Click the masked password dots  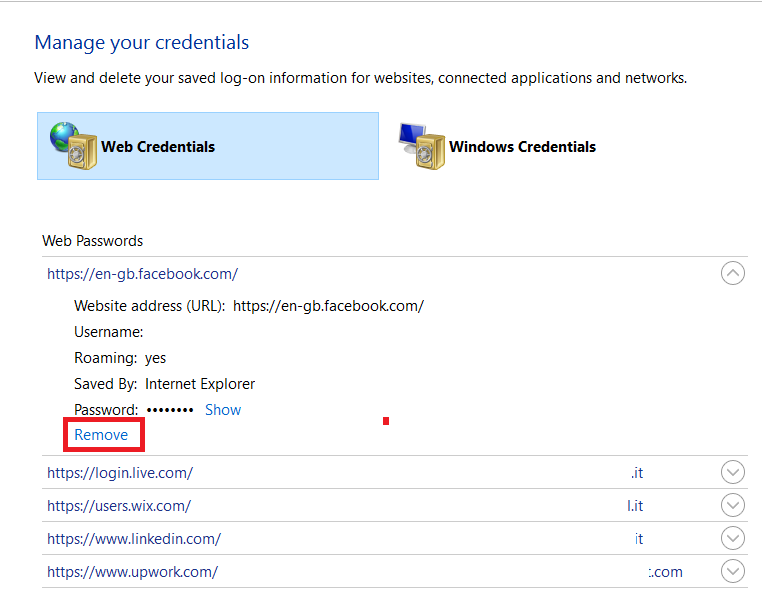pyautogui.click(x=170, y=410)
